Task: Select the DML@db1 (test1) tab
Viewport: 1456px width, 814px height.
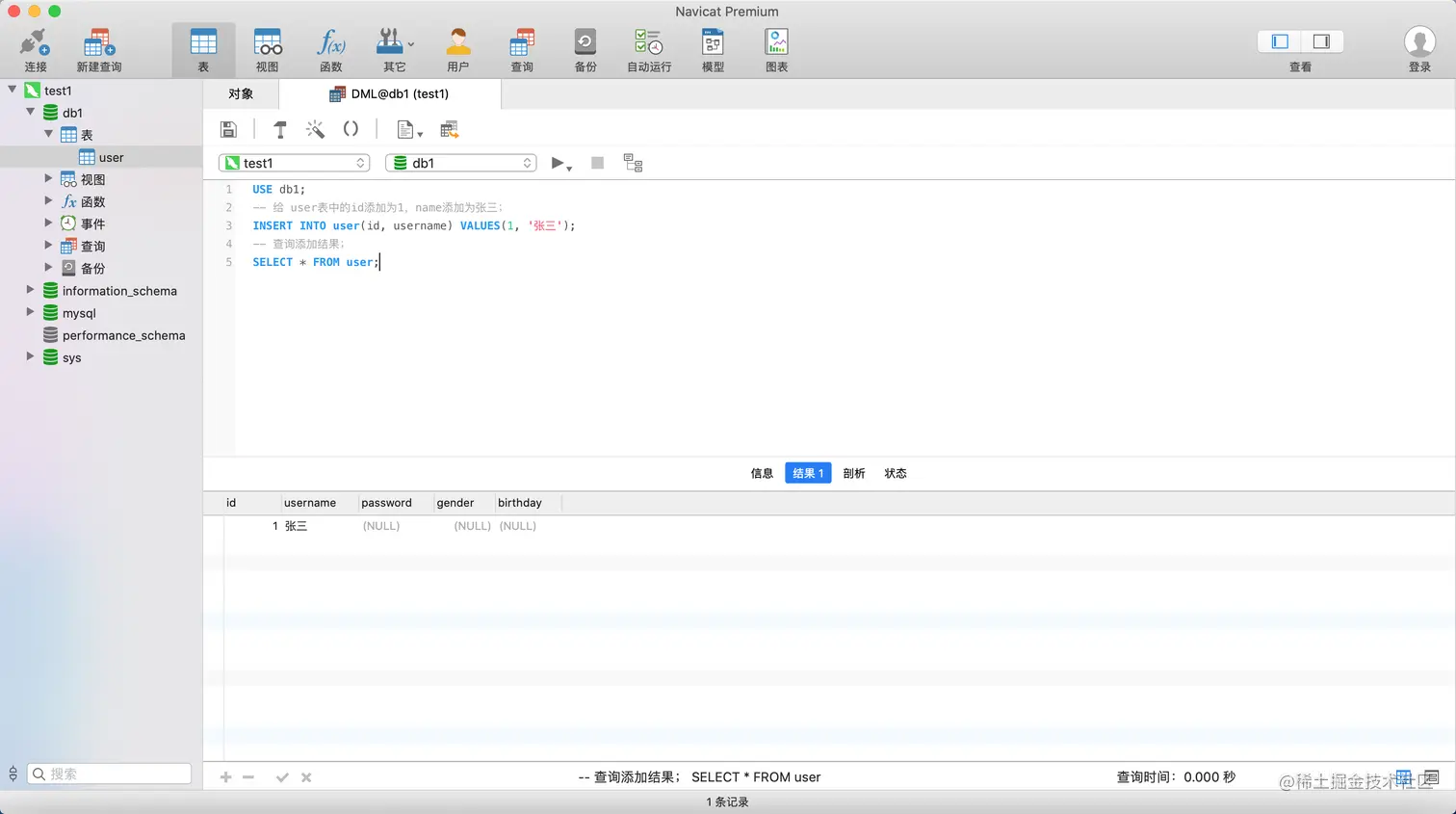Action: [x=390, y=93]
